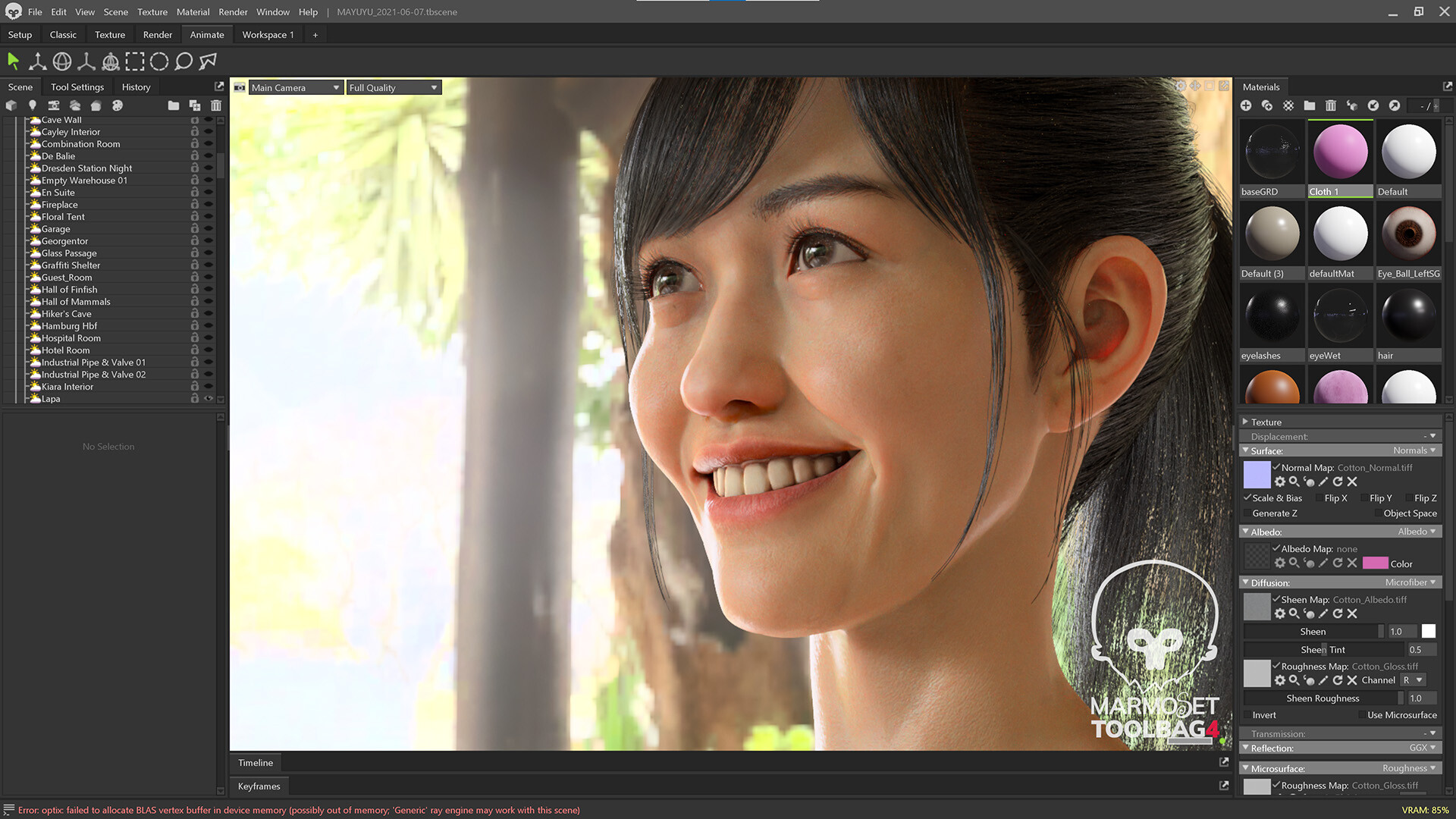Switch to the Render workspace tab
Image resolution: width=1456 pixels, height=819 pixels.
pos(157,34)
